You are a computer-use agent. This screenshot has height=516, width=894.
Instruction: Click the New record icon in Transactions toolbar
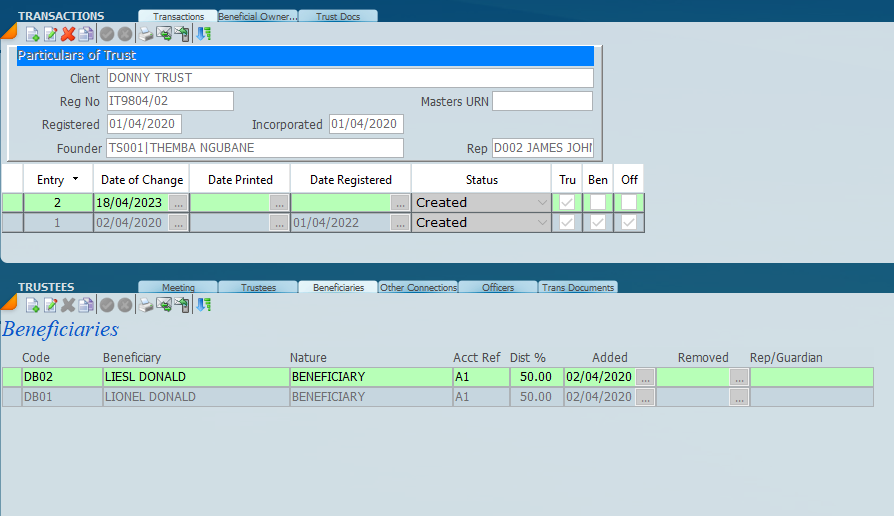click(x=32, y=34)
